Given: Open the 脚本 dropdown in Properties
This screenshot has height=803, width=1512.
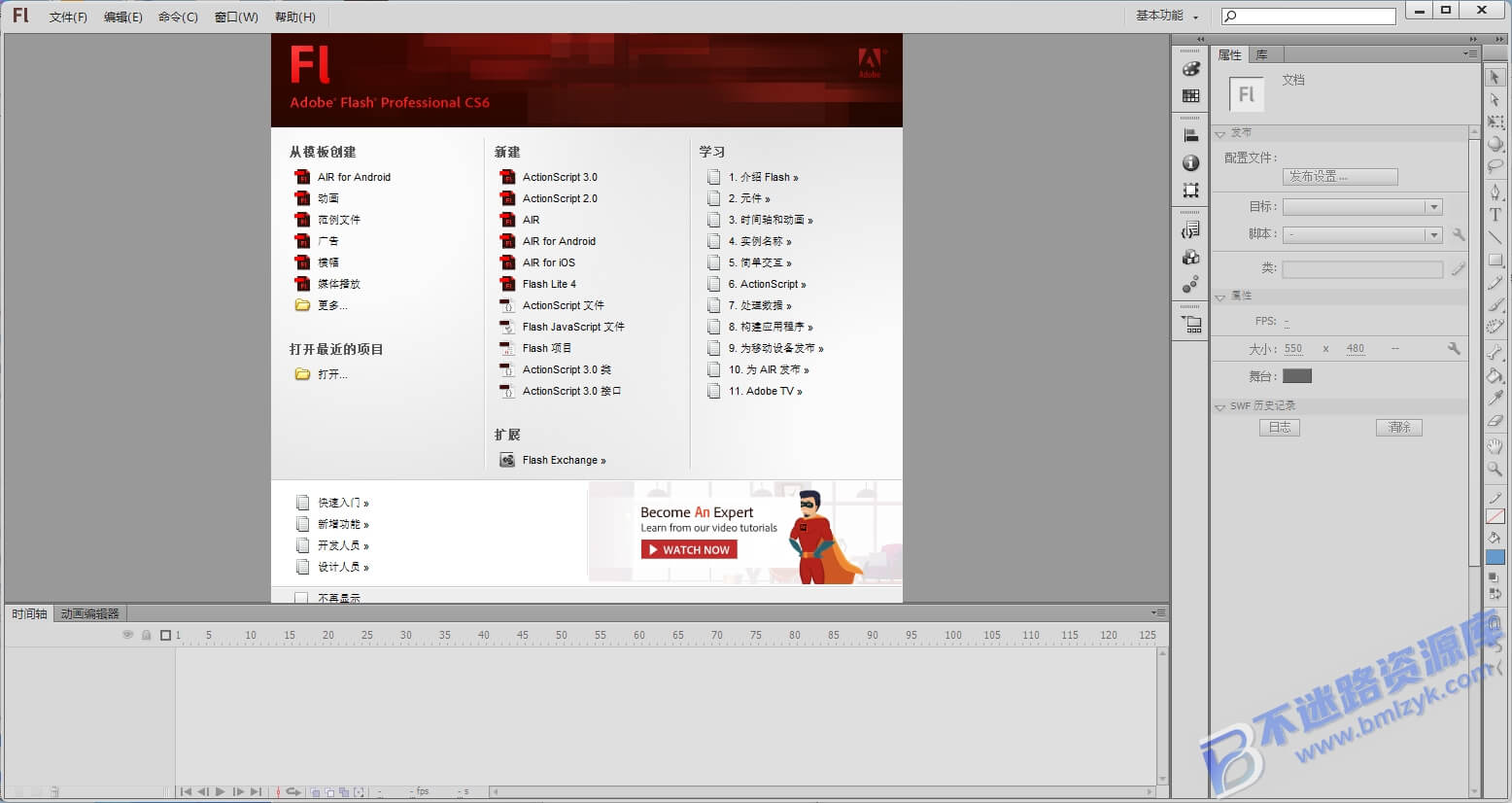Looking at the screenshot, I should pos(1434,234).
